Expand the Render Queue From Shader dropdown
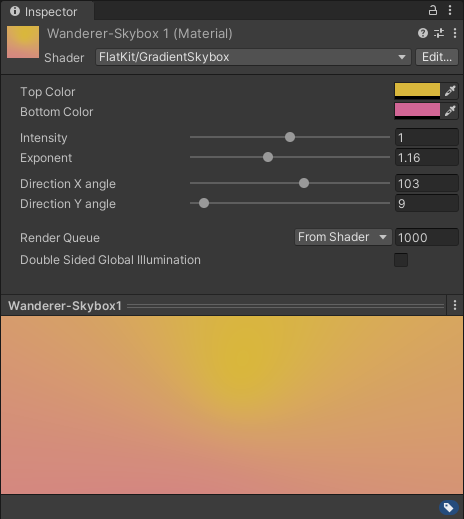The width and height of the screenshot is (464, 519). (343, 237)
